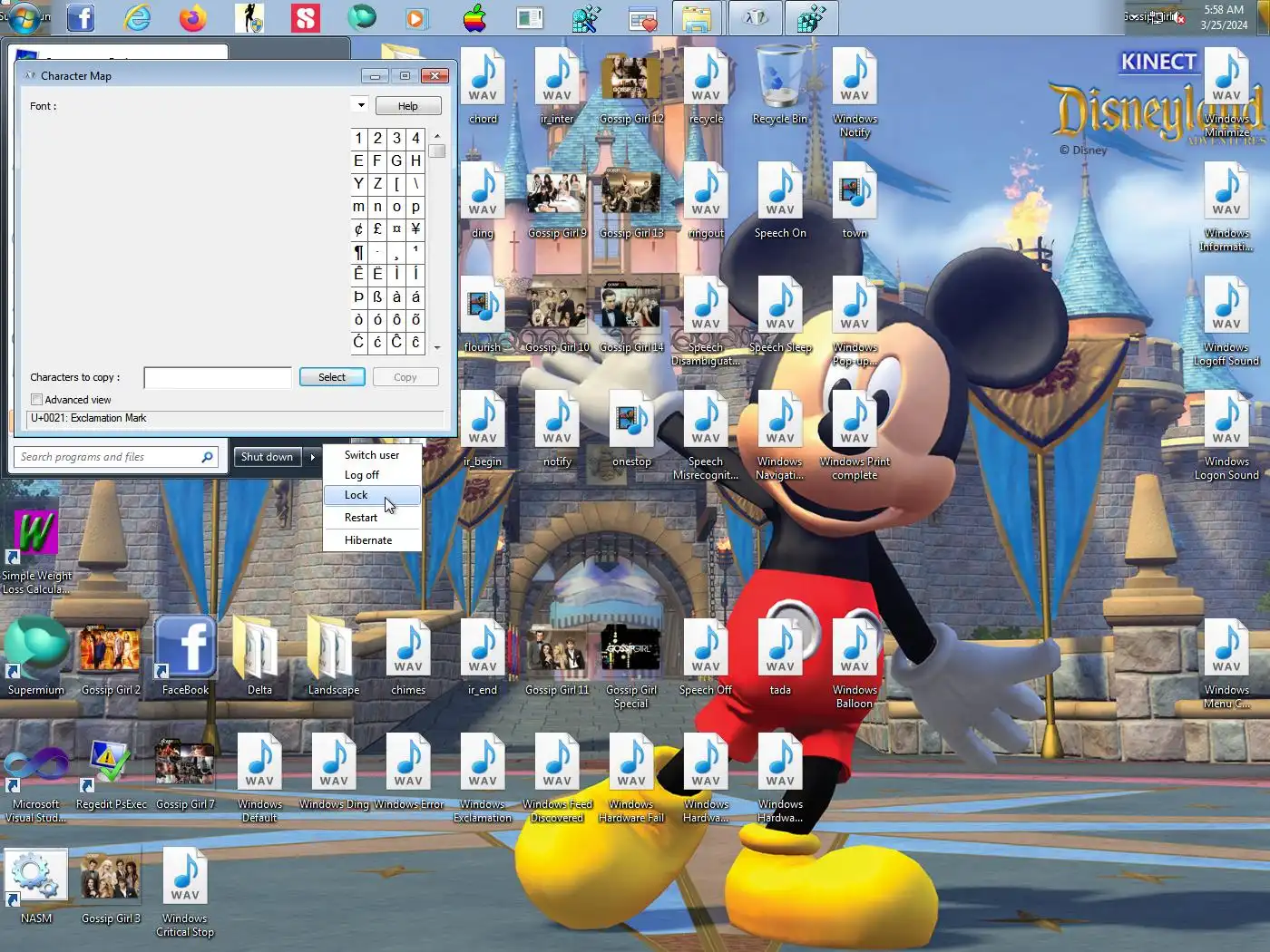Image resolution: width=1270 pixels, height=952 pixels.
Task: Choose Hibernate from power menu
Action: pos(372,540)
